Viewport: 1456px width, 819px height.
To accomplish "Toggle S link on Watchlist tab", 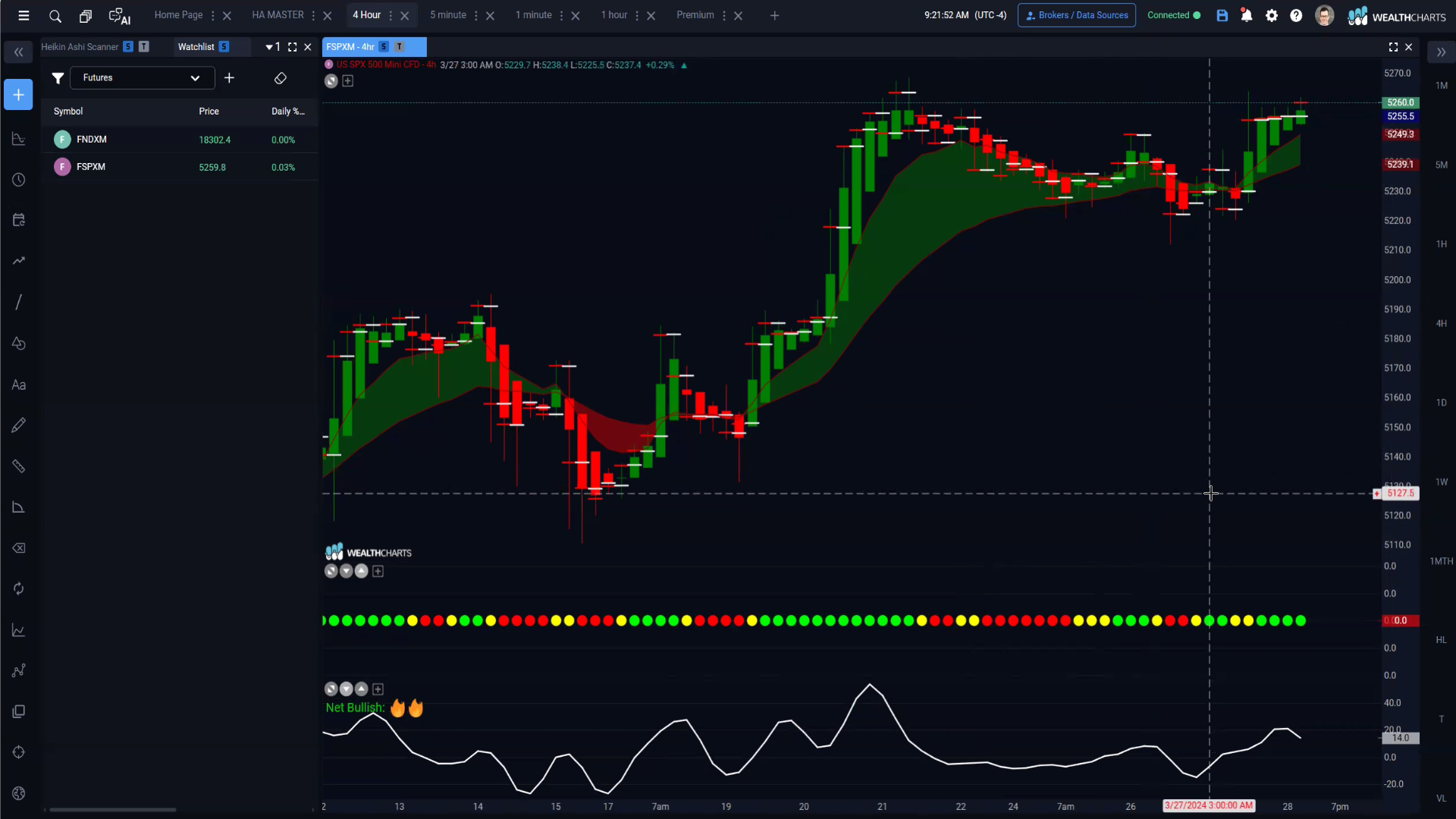I will click(224, 47).
